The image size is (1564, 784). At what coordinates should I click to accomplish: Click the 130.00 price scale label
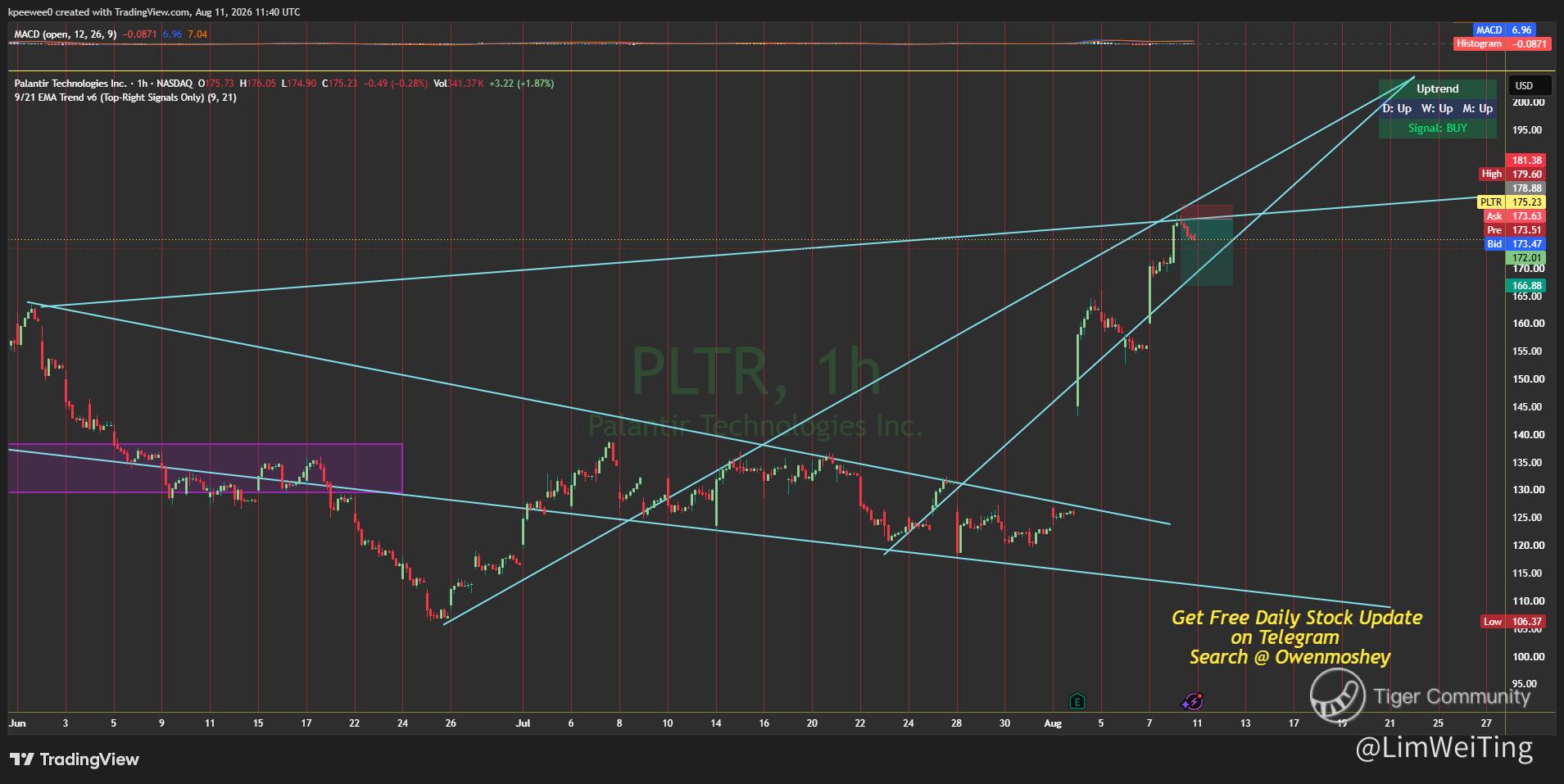pos(1528,490)
